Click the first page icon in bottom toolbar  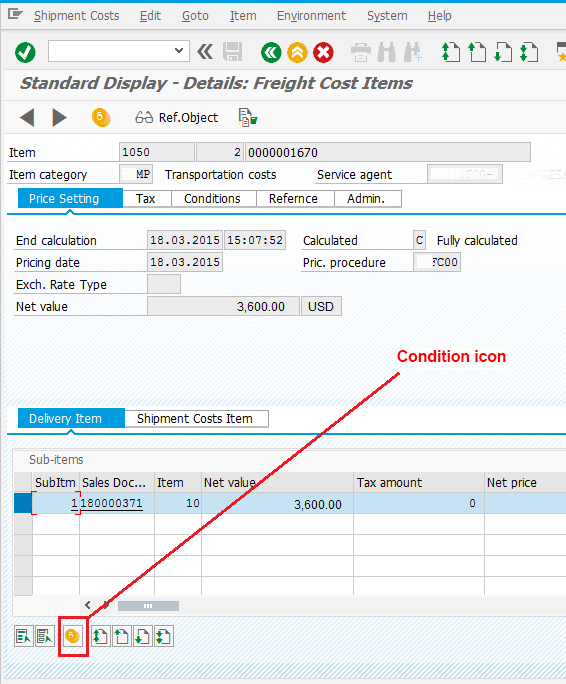tap(100, 636)
